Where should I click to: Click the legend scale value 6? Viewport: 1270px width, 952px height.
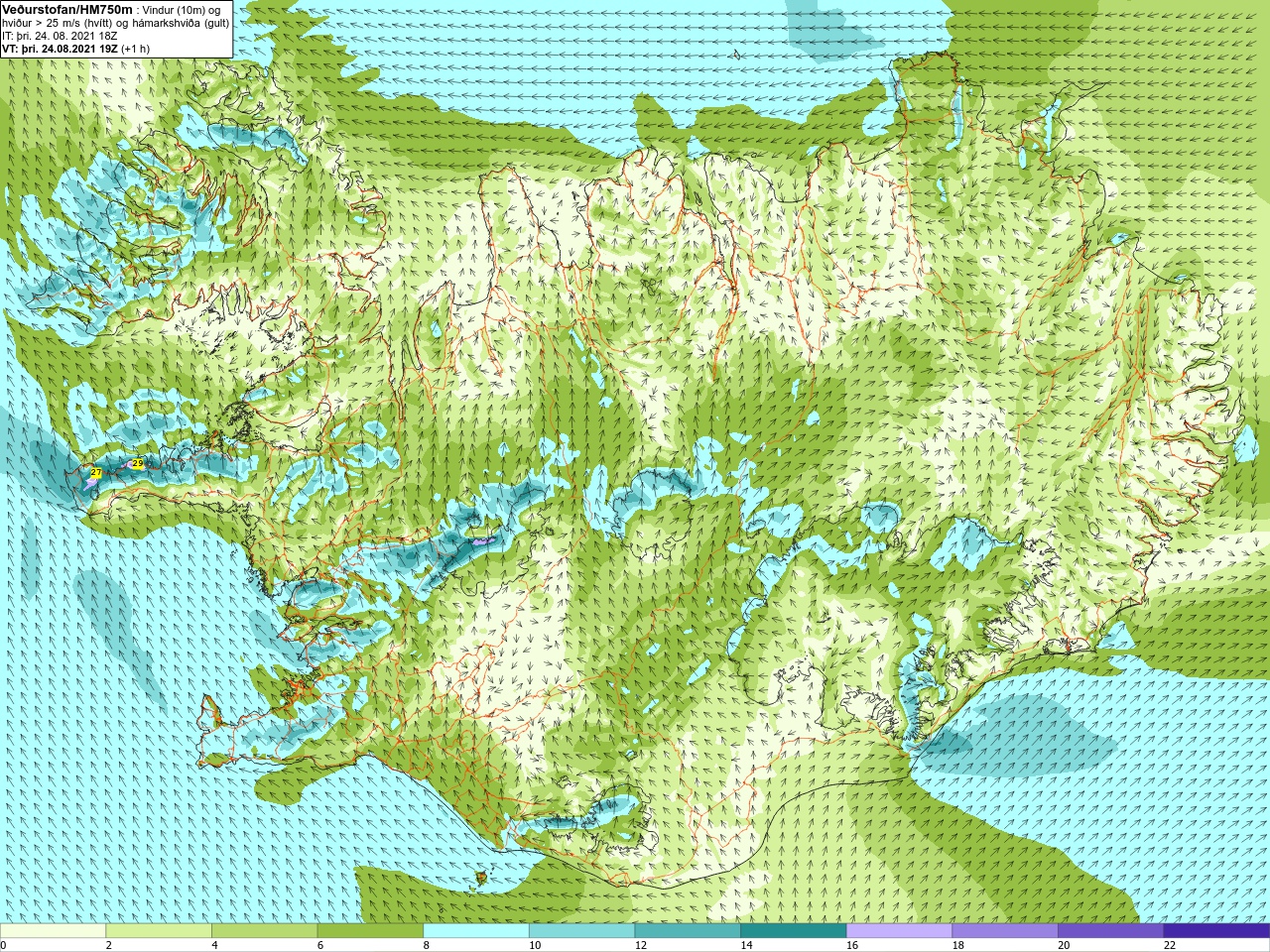point(320,945)
